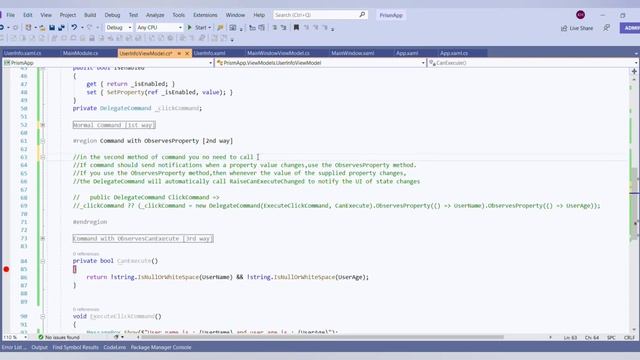Image resolution: width=640 pixels, height=360 pixels.
Task: Open the File menu
Action: 11,15
